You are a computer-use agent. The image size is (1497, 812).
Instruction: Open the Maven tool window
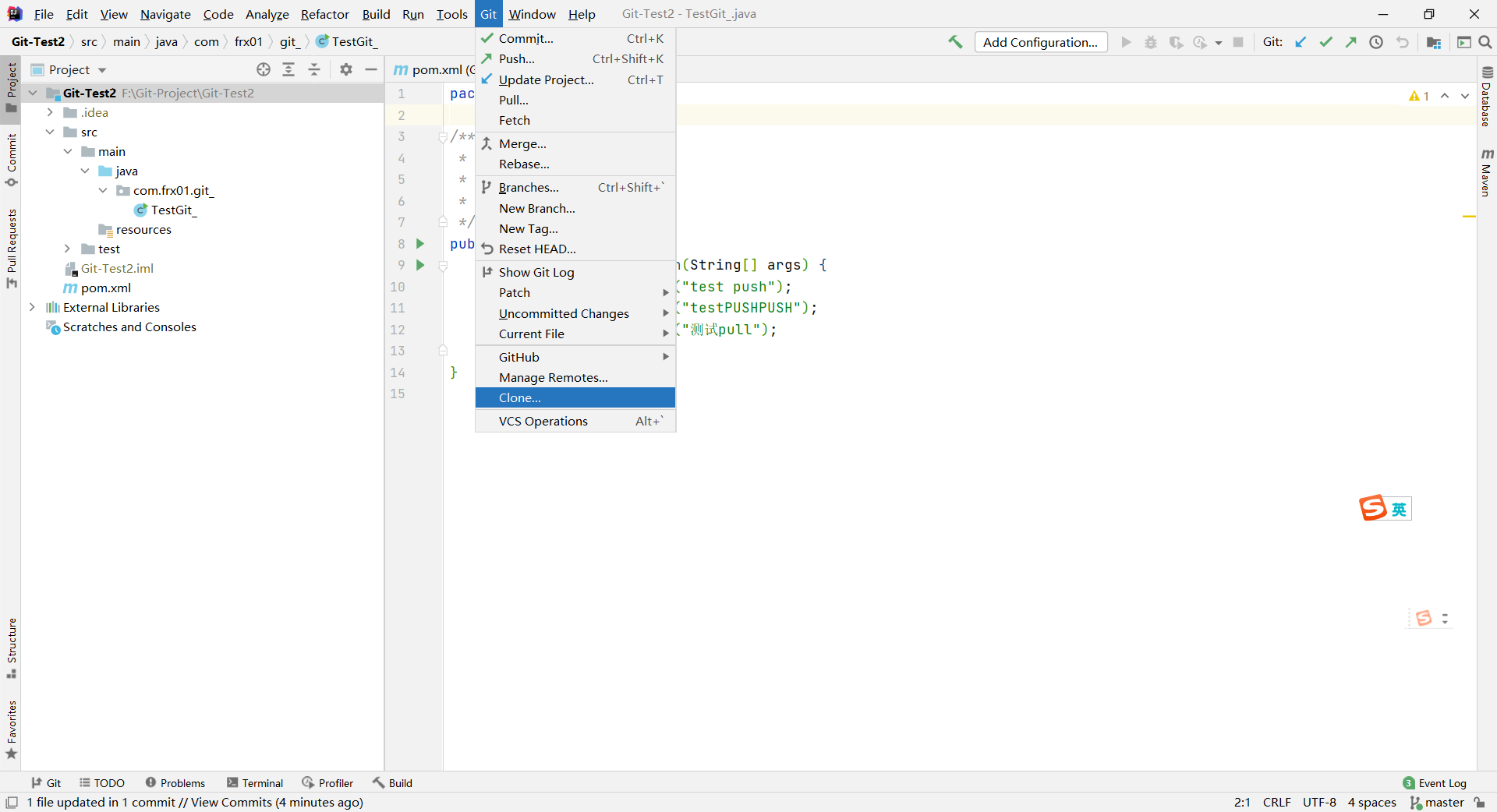(x=1486, y=172)
